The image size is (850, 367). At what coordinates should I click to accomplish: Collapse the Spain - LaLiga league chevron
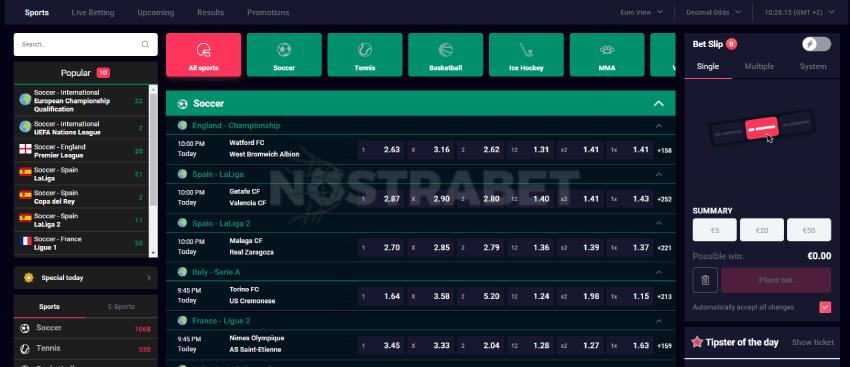659,175
